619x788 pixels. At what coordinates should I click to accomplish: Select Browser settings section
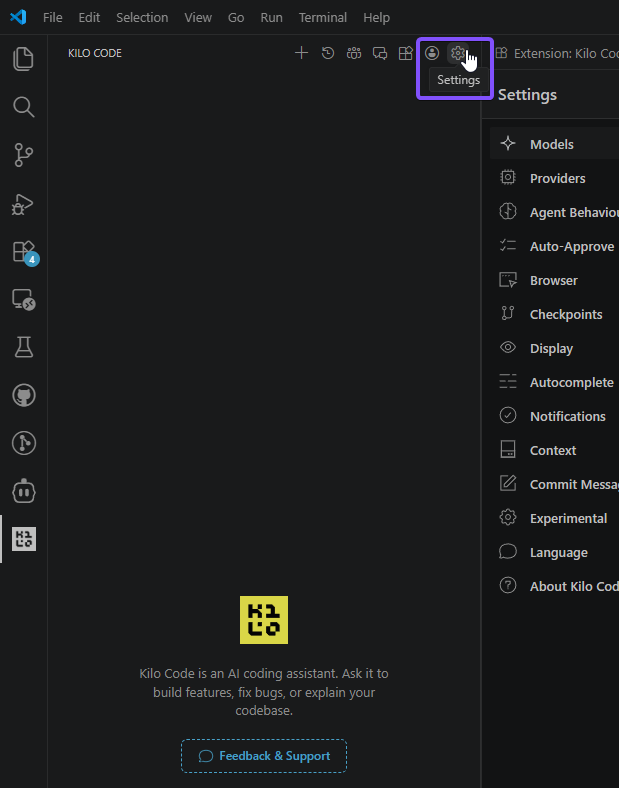pos(555,280)
